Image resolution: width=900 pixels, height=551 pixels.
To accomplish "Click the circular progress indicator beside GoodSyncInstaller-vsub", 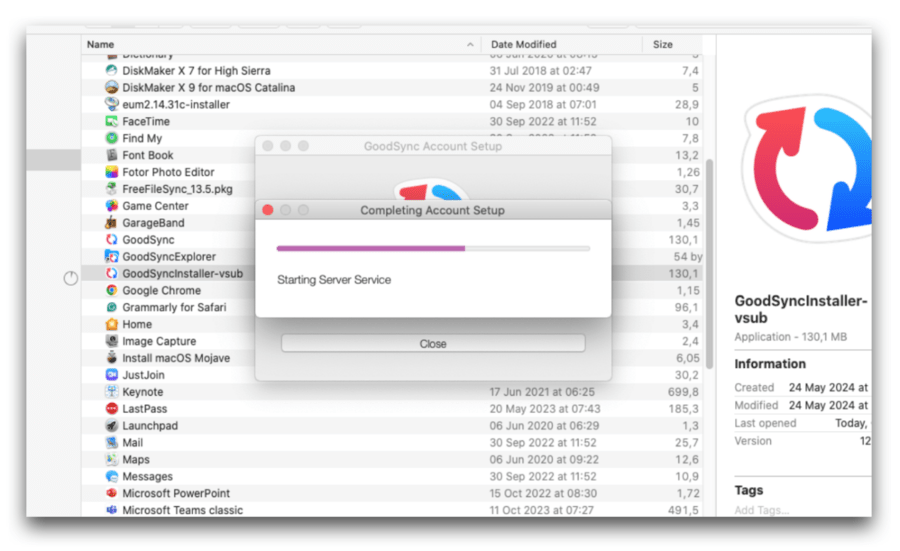I will (71, 278).
